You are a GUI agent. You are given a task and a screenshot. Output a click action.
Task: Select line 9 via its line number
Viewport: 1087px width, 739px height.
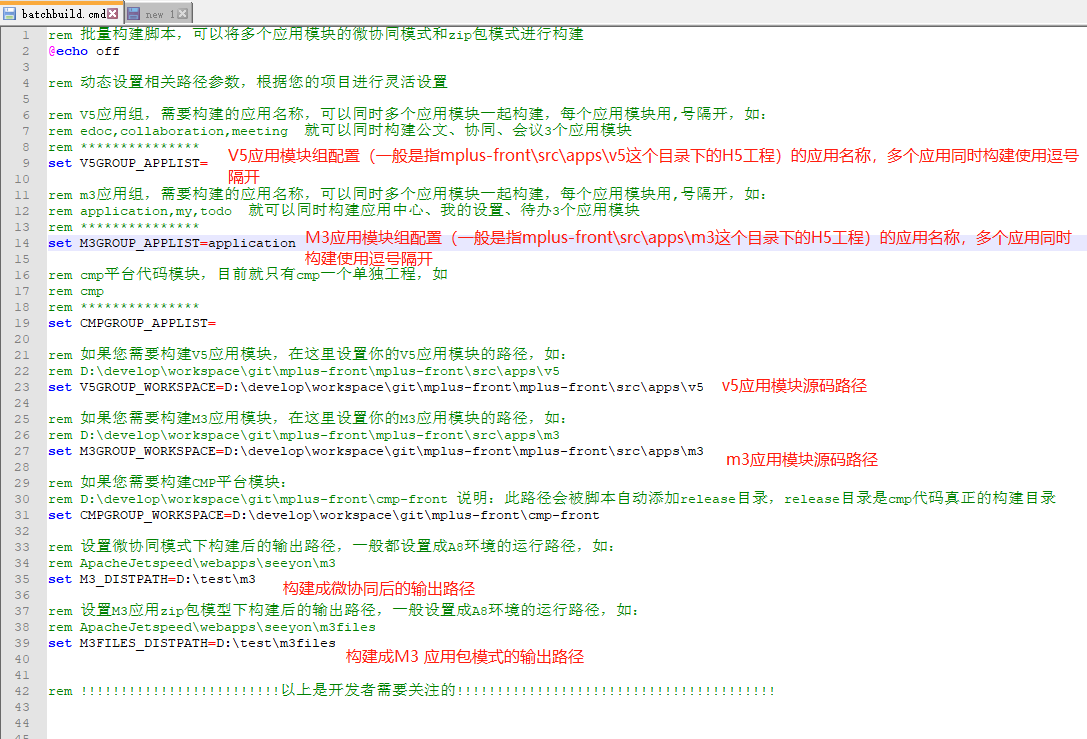tap(26, 164)
